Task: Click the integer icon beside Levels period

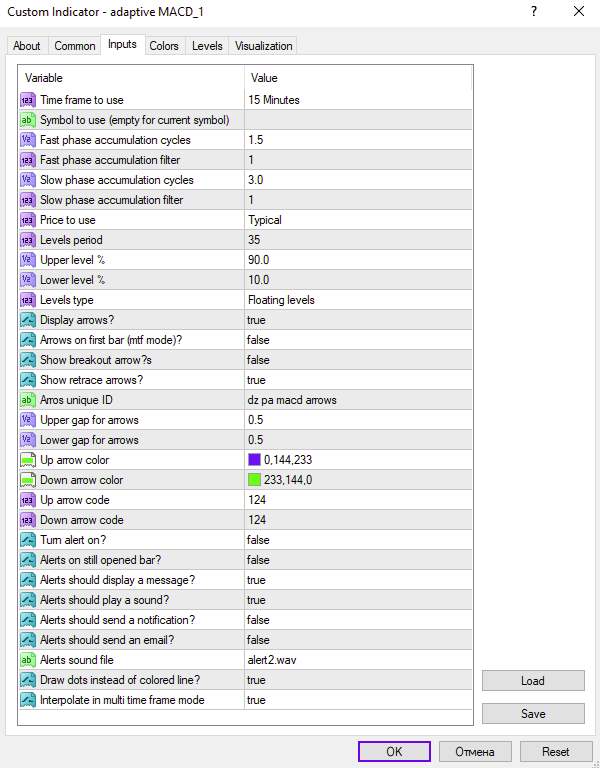Action: pyautogui.click(x=27, y=240)
